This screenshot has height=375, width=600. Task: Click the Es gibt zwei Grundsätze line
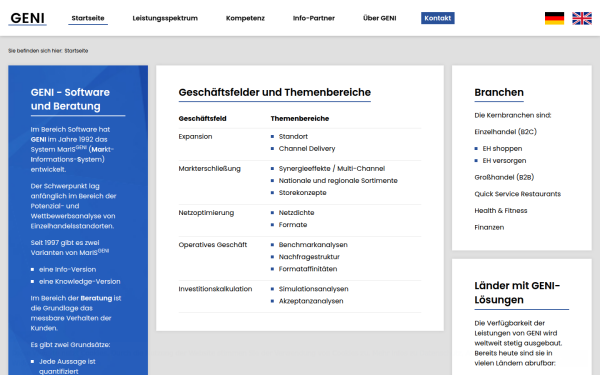(70, 345)
